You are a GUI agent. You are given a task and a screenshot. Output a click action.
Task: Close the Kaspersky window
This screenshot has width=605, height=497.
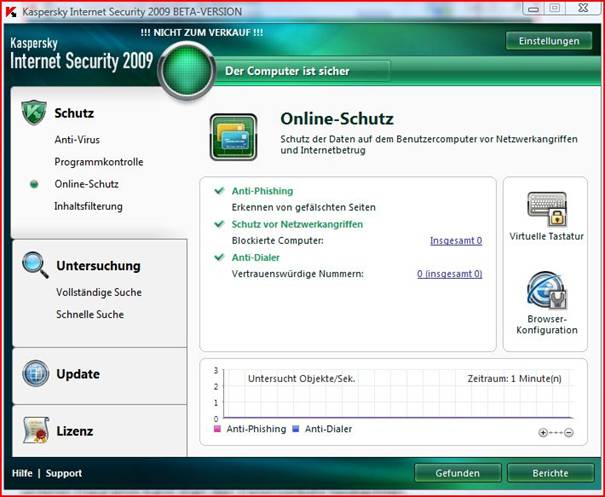coord(583,8)
